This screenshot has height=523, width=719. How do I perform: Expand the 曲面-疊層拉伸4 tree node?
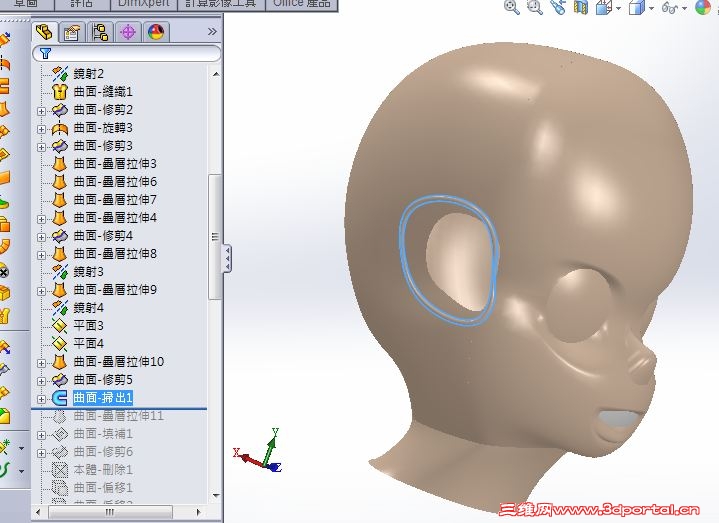click(x=41, y=219)
